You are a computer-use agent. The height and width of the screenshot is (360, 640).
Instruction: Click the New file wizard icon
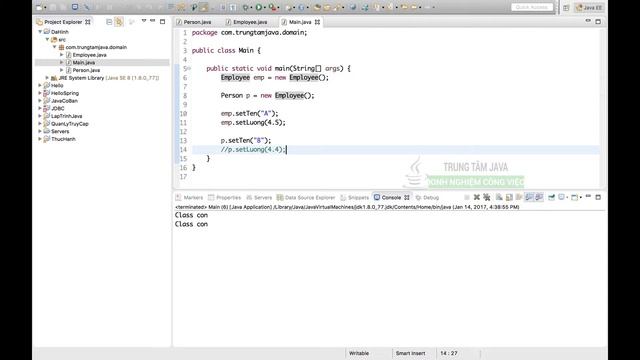39,7
